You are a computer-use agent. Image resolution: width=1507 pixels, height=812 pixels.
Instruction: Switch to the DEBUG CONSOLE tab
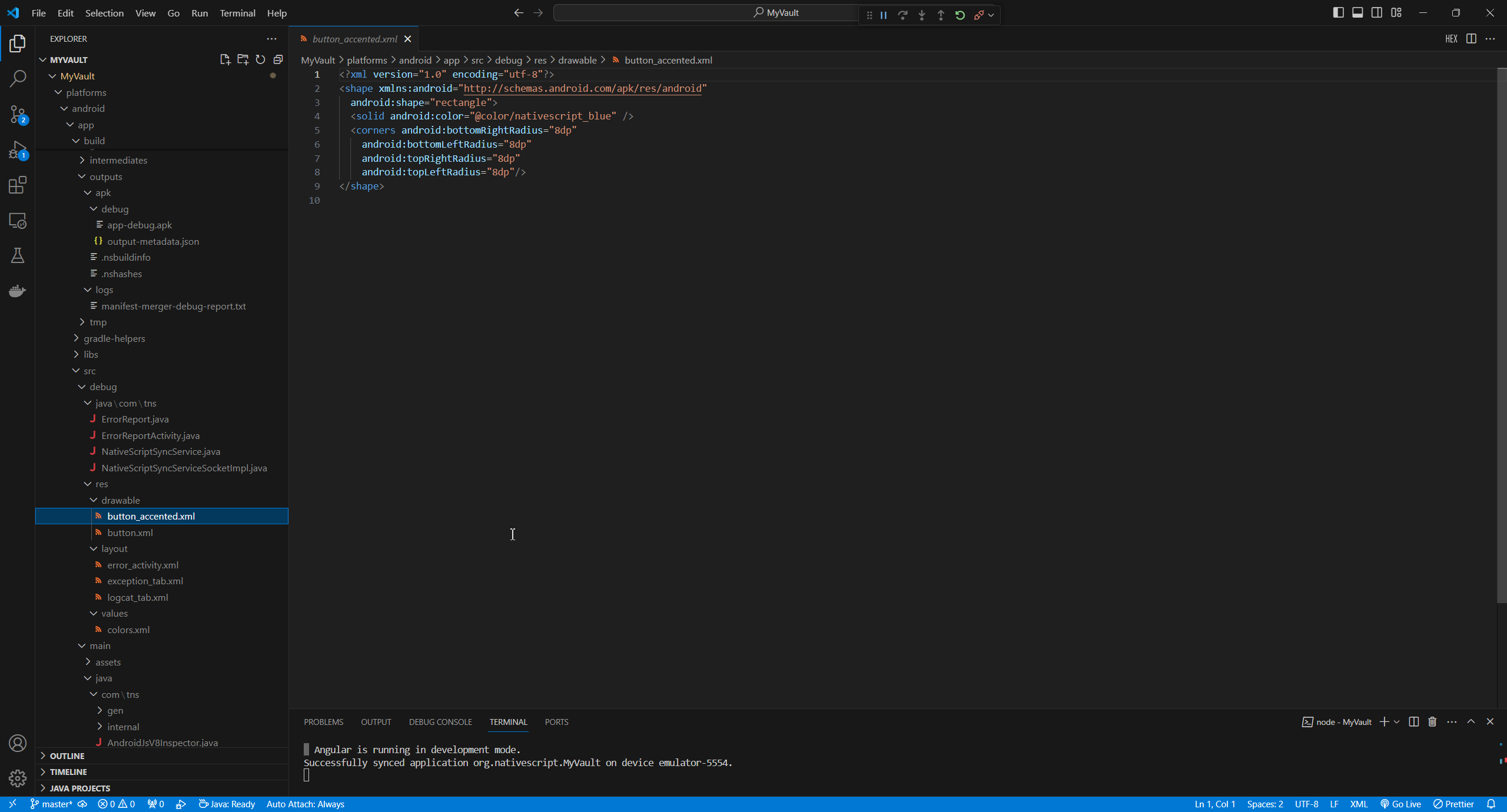click(440, 722)
